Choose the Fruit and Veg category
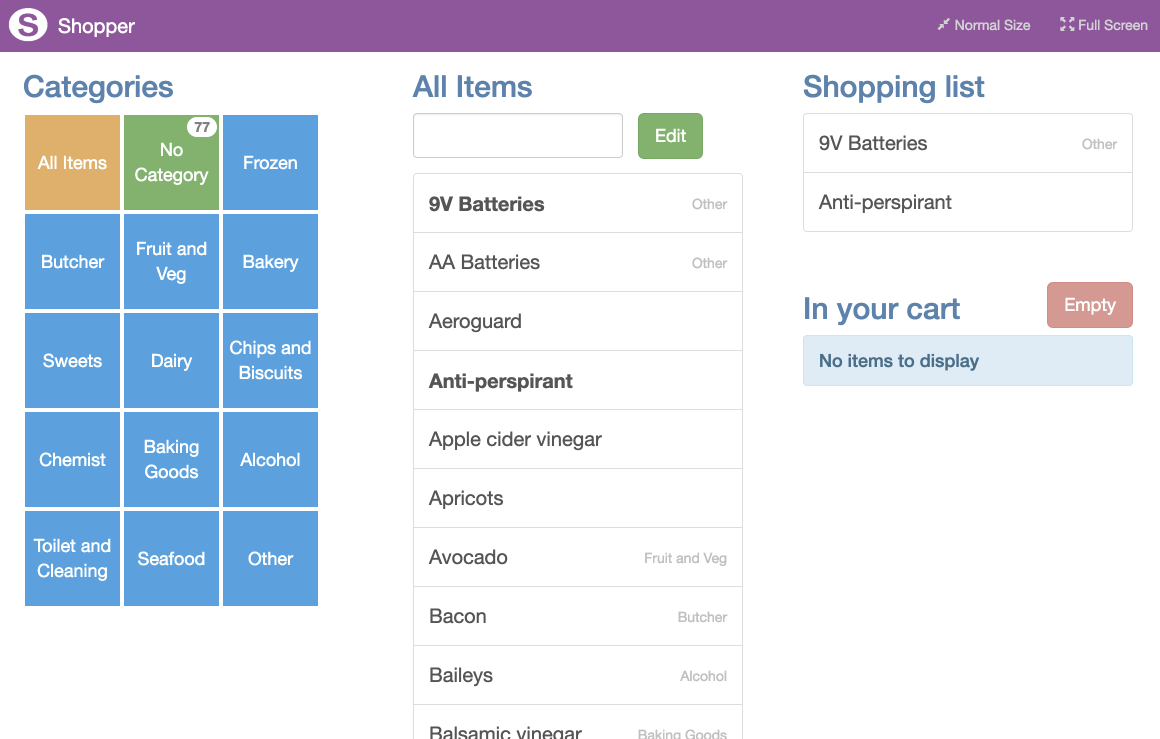1160x739 pixels. tap(171, 262)
